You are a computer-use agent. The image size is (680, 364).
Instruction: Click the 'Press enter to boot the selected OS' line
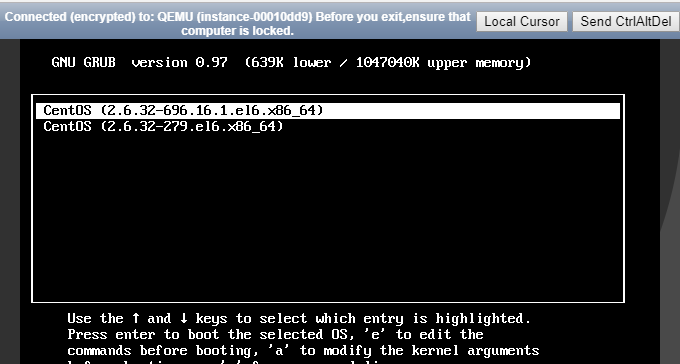(275, 334)
